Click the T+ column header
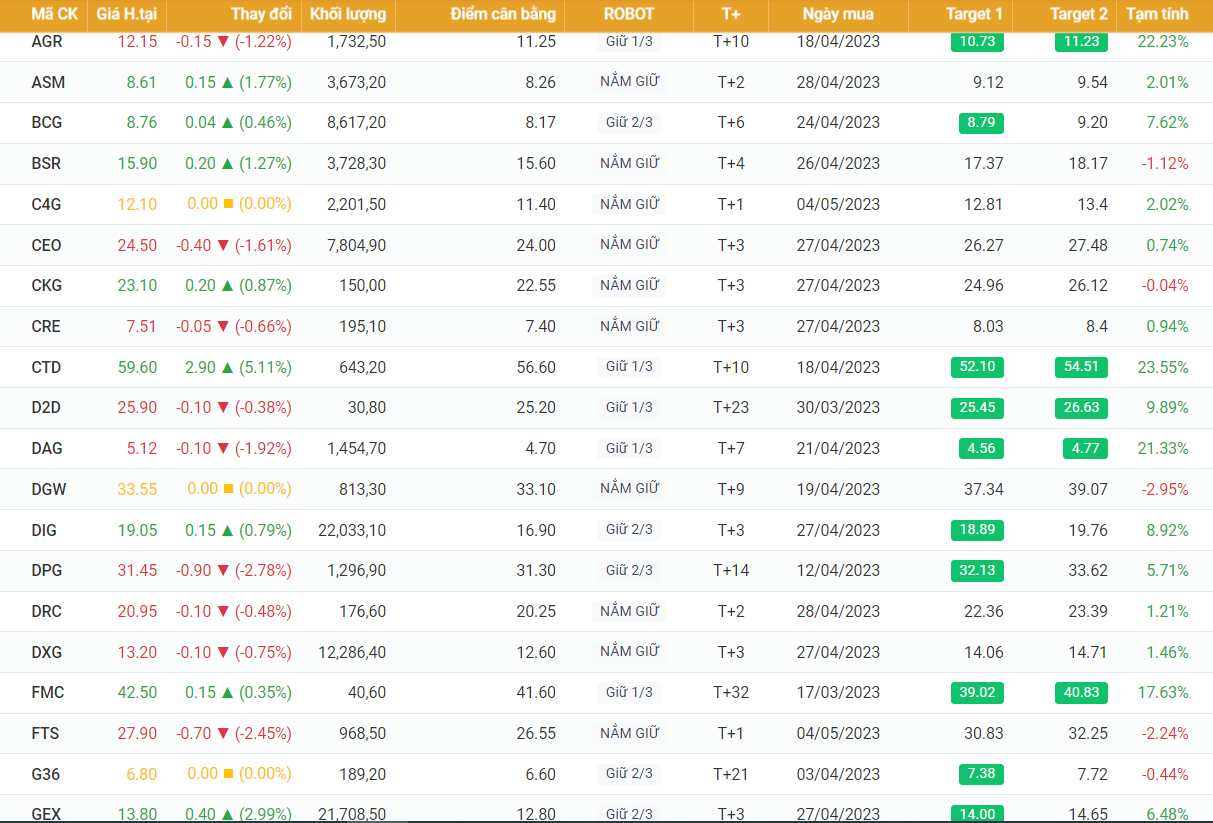Screen dimensions: 1213x823 [731, 14]
